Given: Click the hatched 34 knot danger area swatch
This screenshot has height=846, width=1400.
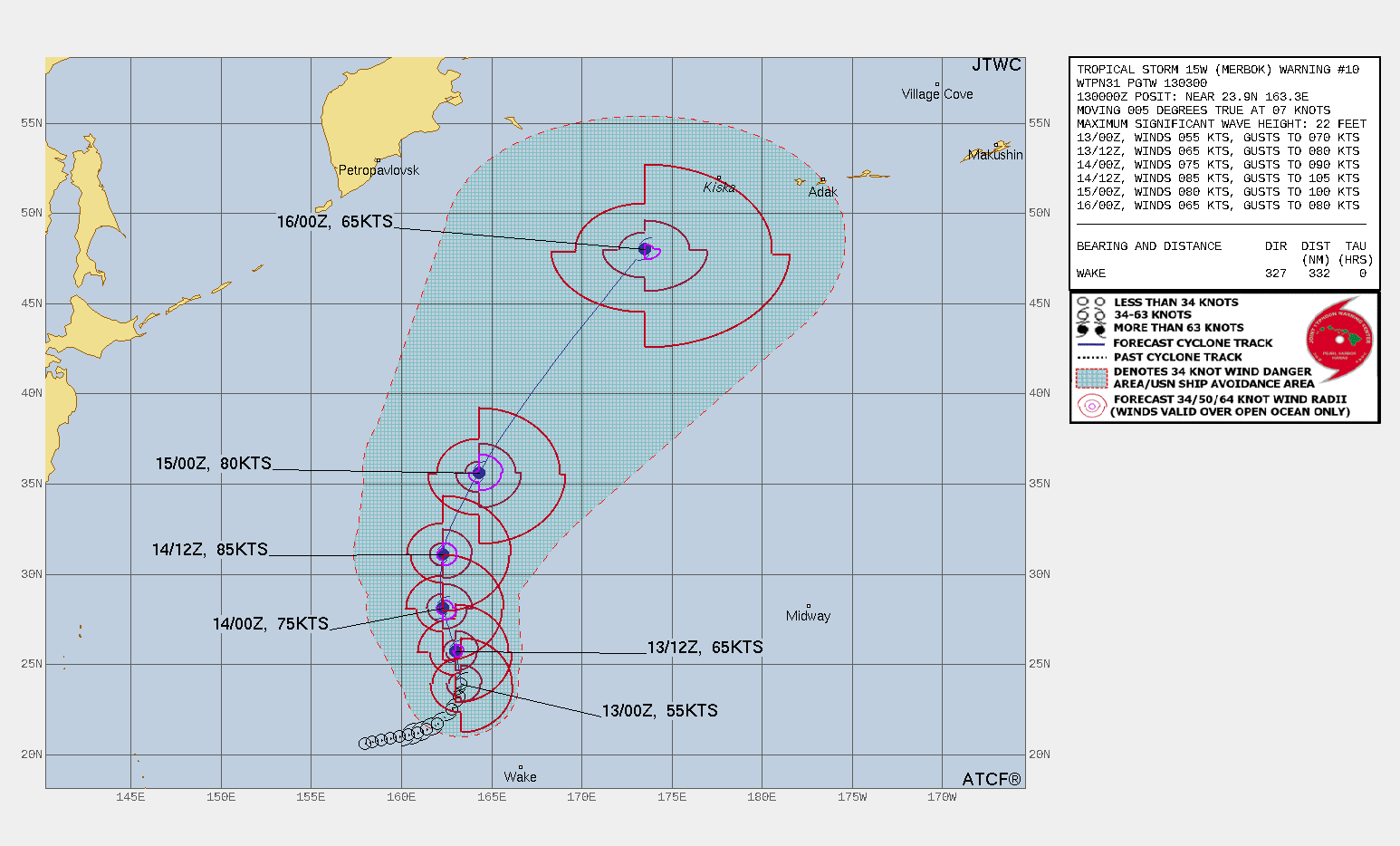Looking at the screenshot, I should tap(1091, 378).
